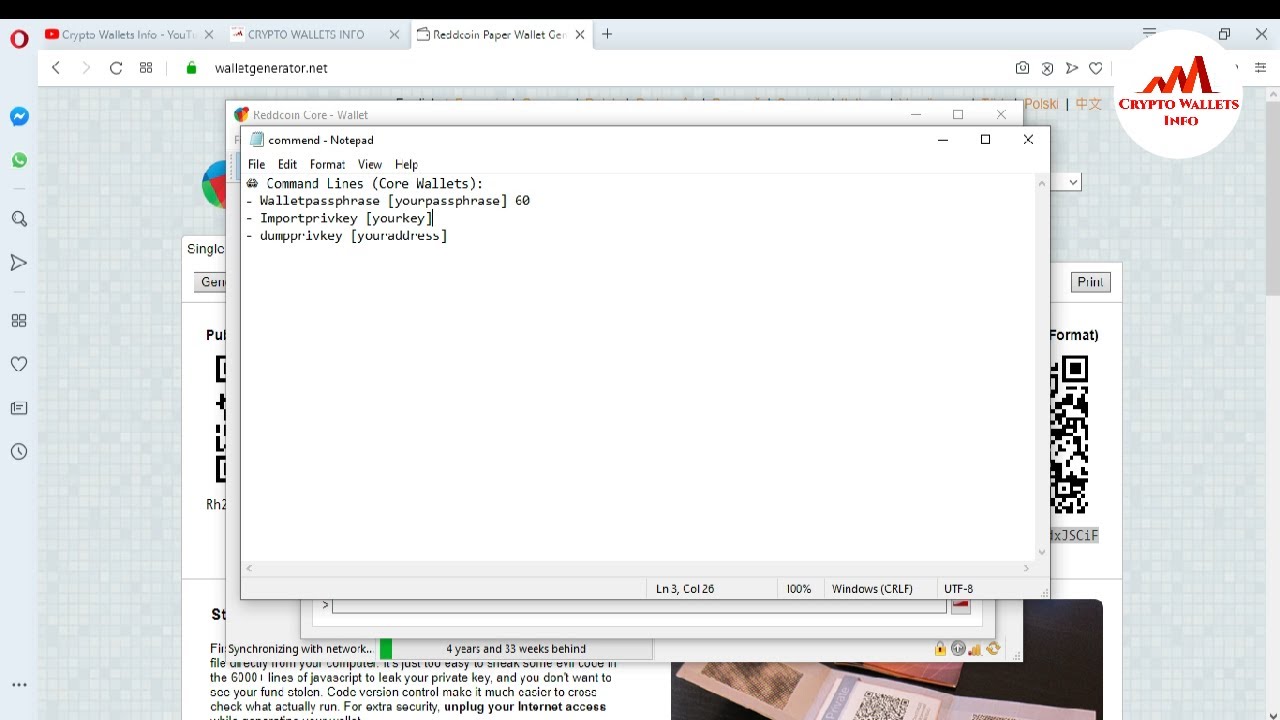Open Notepad File menu
The width and height of the screenshot is (1280, 720).
coord(256,164)
